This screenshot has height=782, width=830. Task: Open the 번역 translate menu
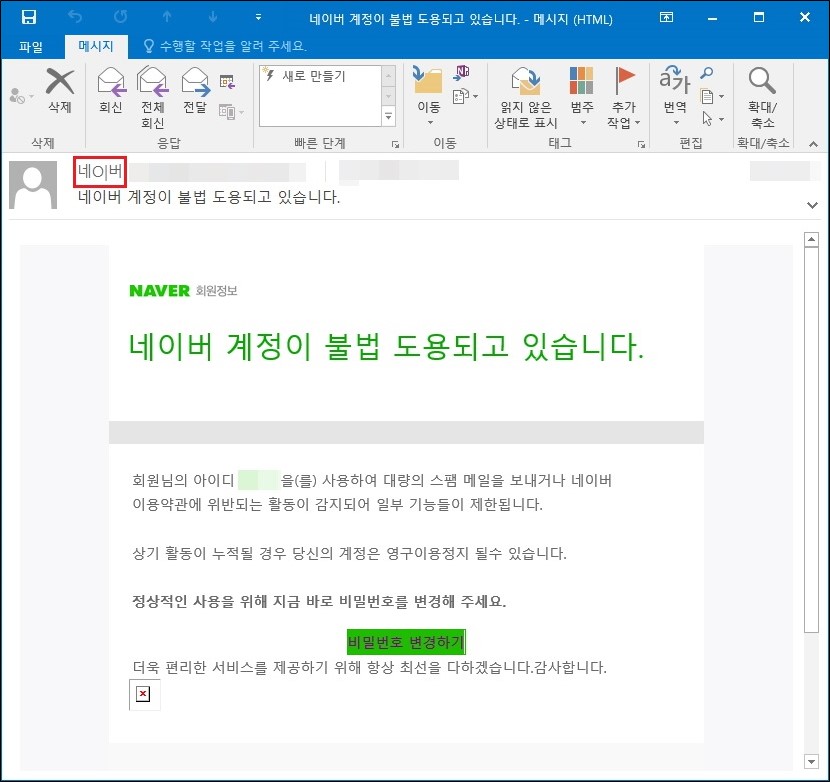(675, 95)
